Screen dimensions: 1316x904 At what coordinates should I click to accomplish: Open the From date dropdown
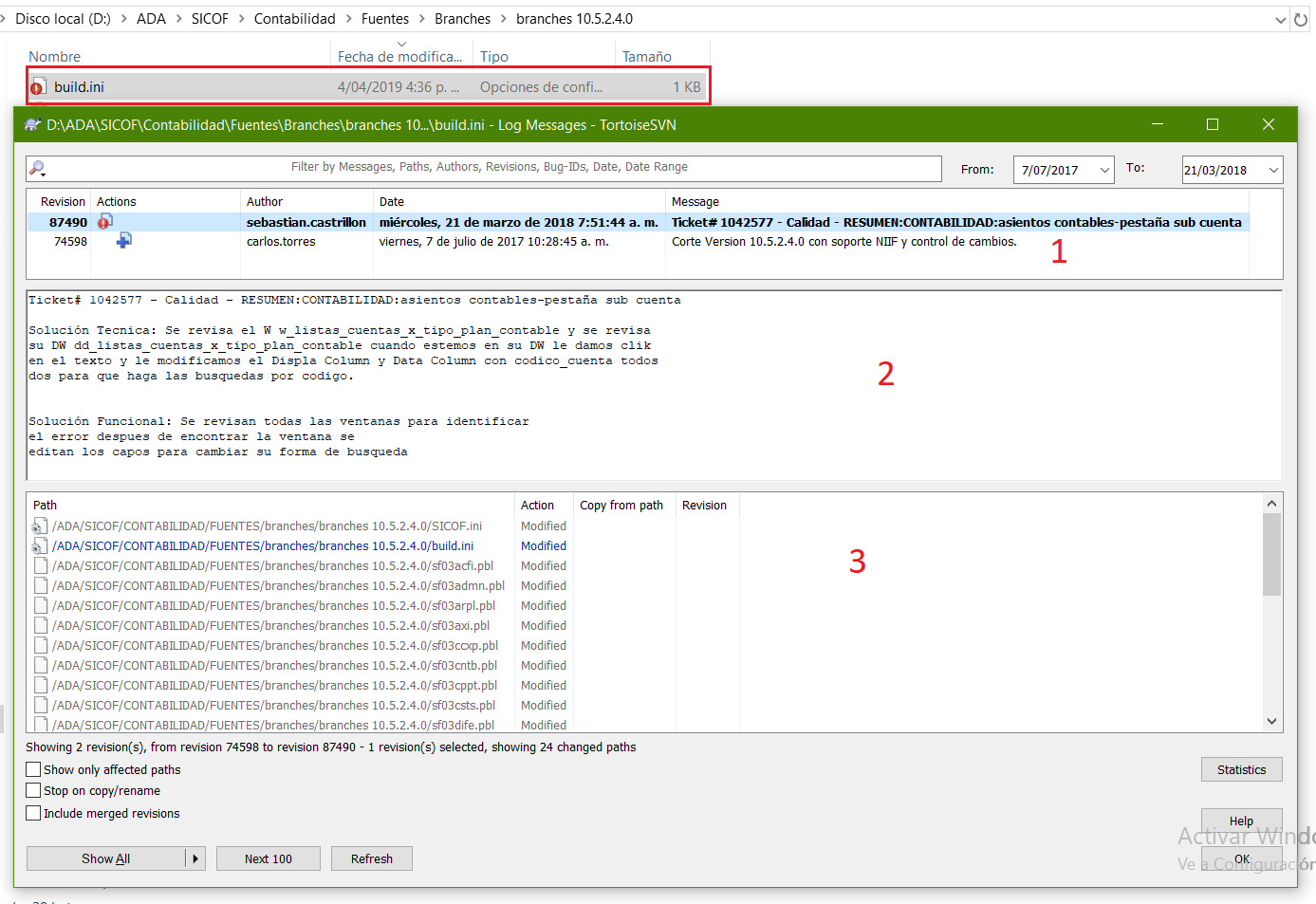click(x=1104, y=170)
